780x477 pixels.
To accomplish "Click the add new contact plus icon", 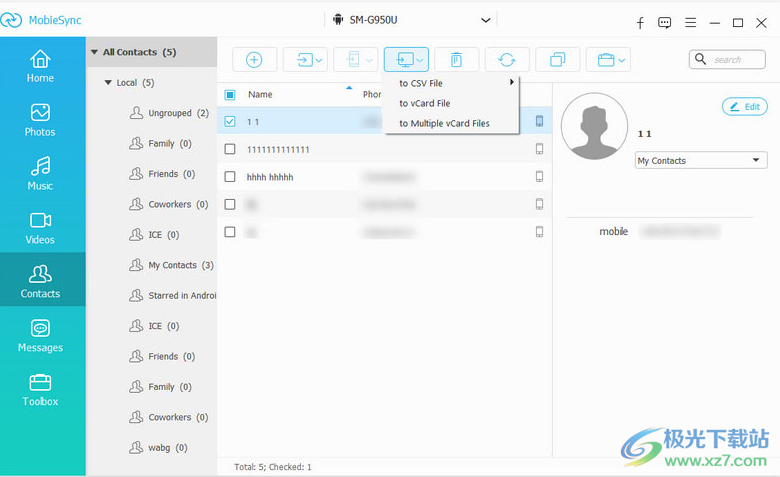I will (254, 60).
